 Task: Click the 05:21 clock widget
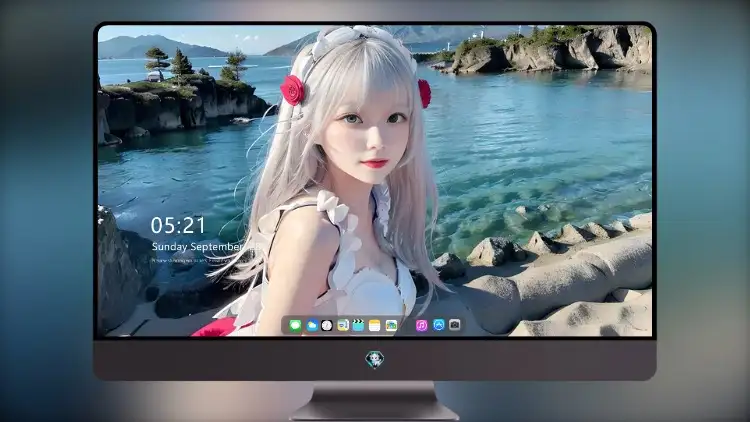point(178,225)
